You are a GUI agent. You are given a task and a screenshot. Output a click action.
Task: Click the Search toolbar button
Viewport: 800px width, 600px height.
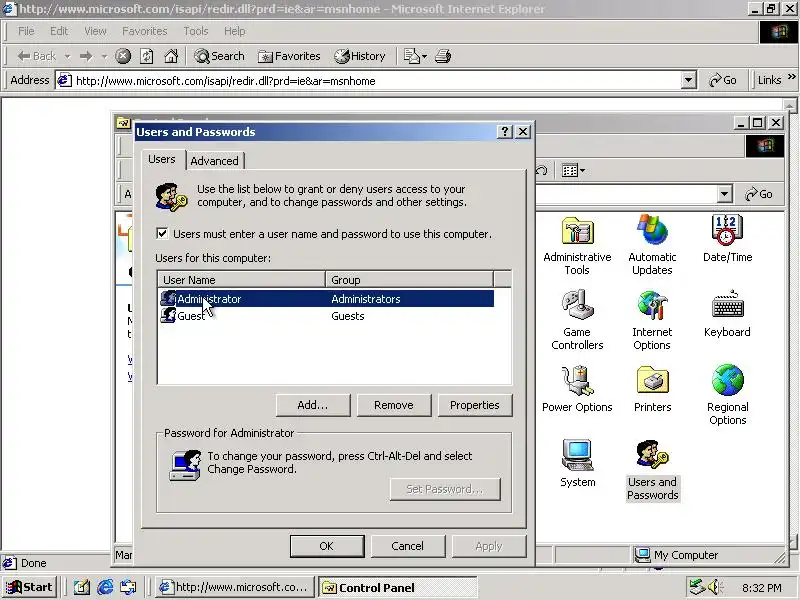point(219,56)
